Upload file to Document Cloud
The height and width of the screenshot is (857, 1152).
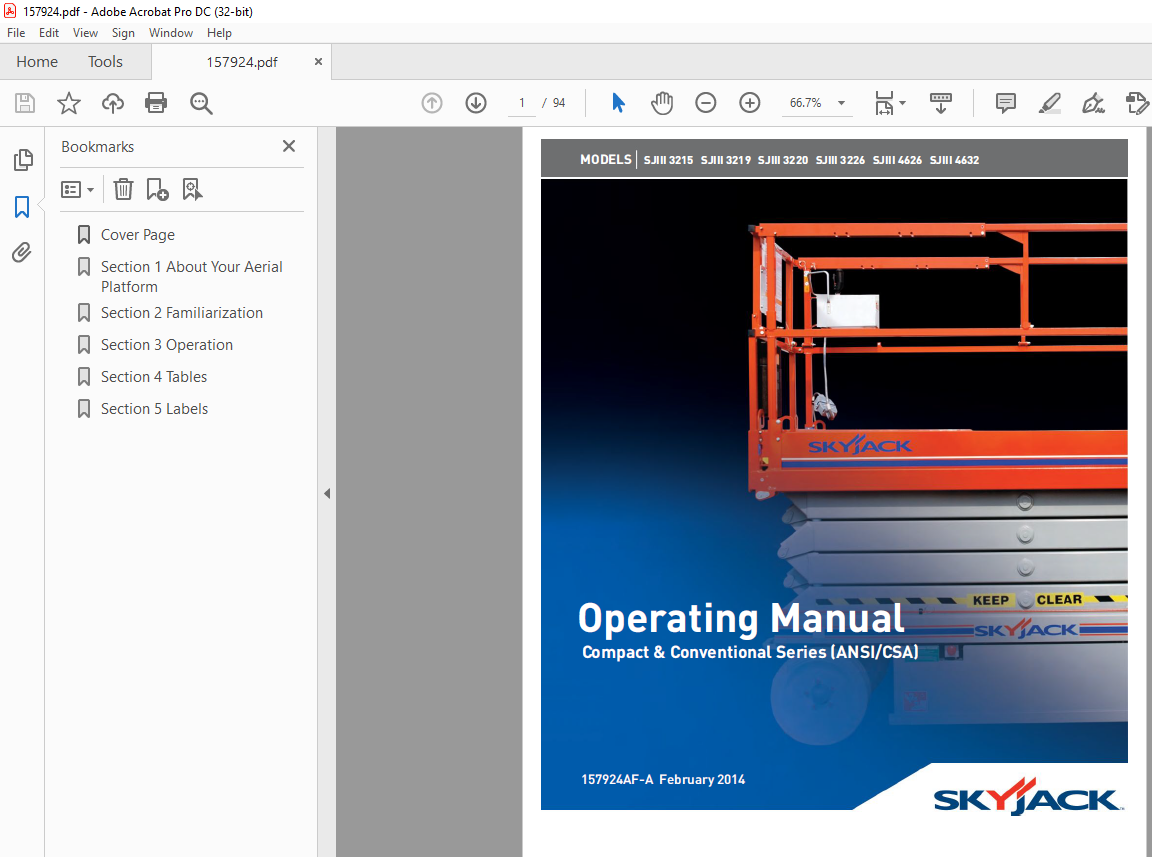(x=112, y=103)
